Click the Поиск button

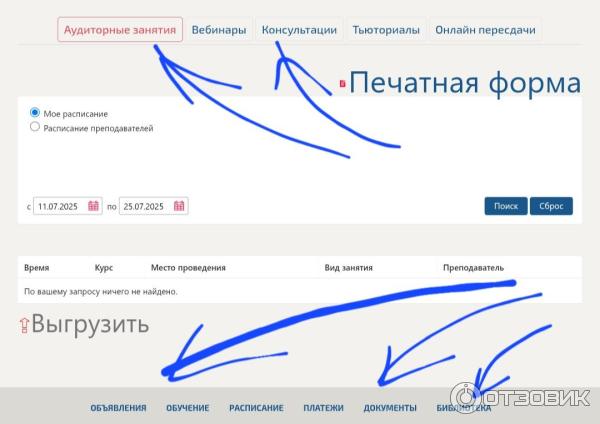(506, 206)
